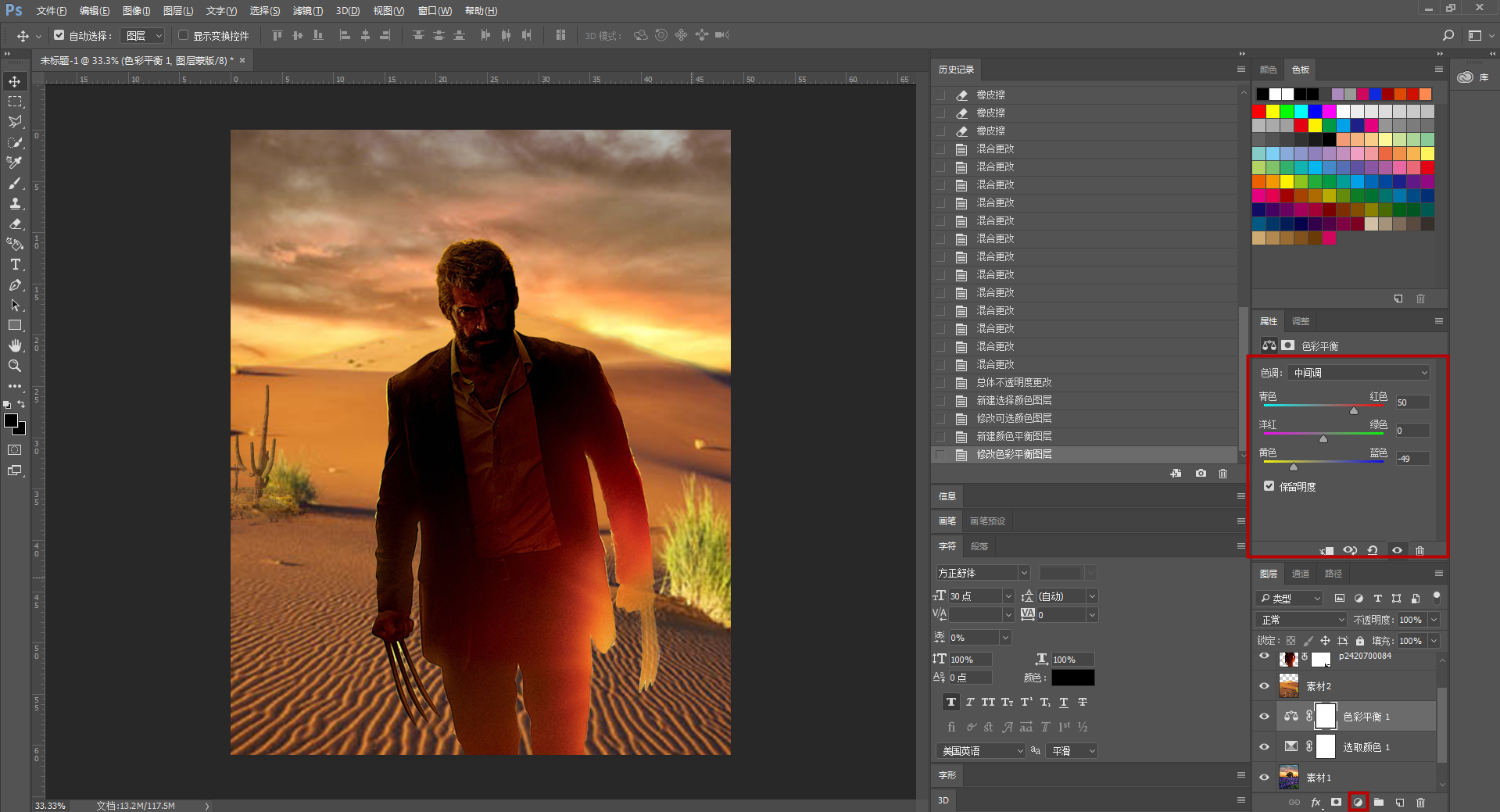Select the Quick Selection tool
Viewport: 1500px width, 812px height.
pyautogui.click(x=15, y=142)
